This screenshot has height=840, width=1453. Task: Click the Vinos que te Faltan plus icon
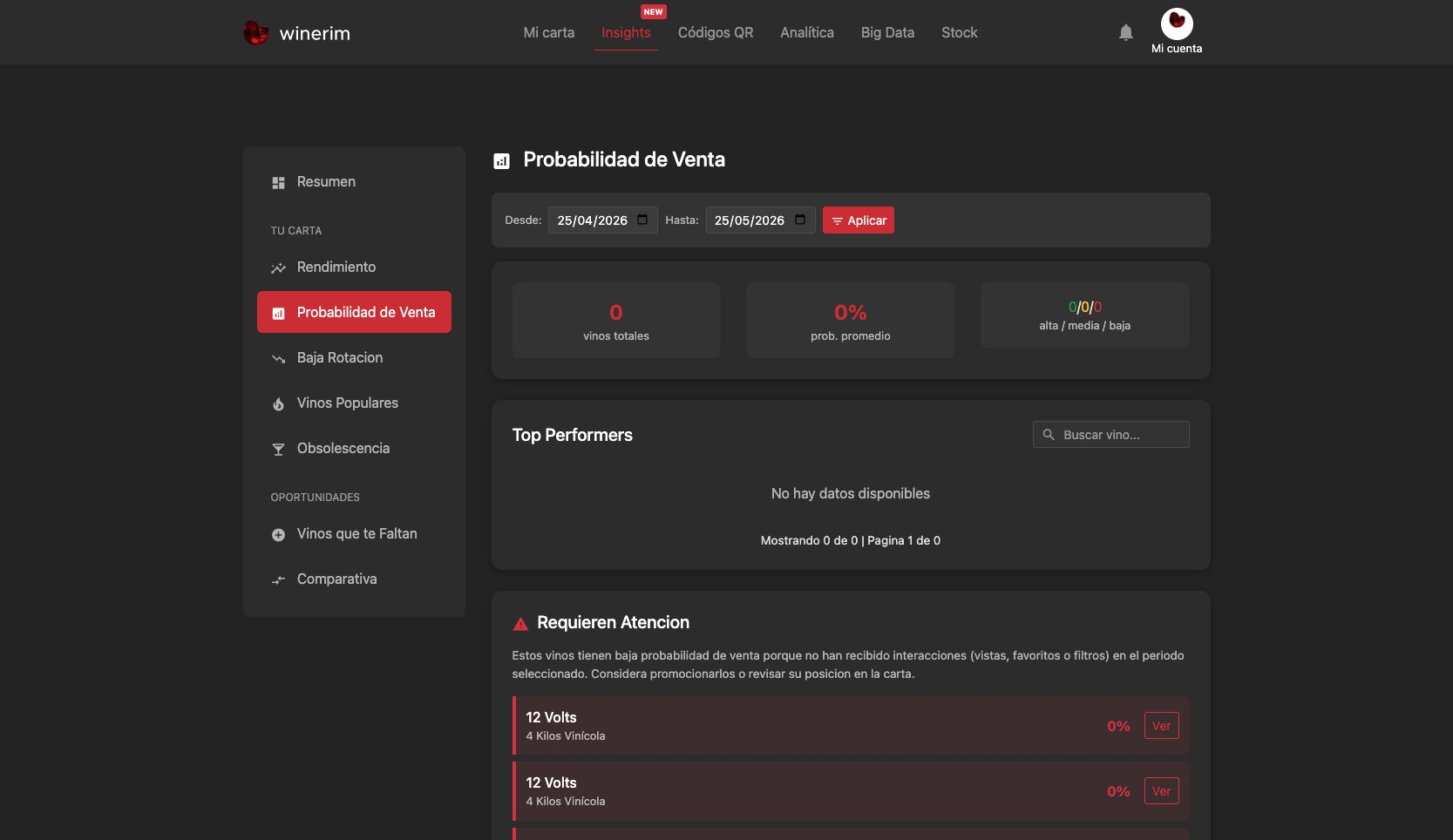pos(278,534)
